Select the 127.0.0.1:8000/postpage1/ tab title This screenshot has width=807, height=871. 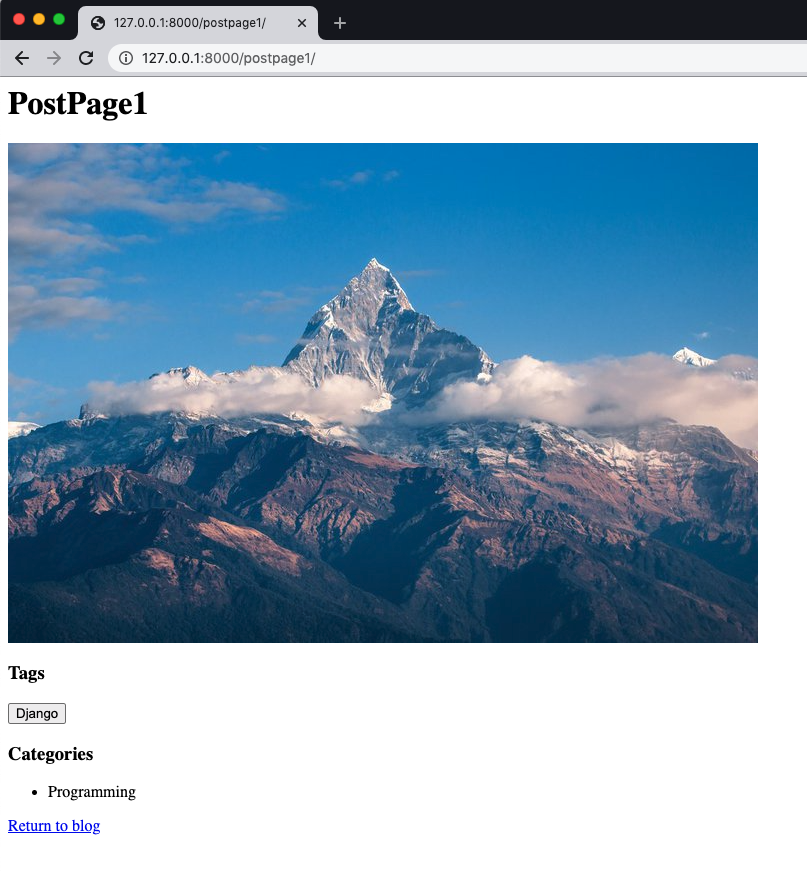(190, 23)
